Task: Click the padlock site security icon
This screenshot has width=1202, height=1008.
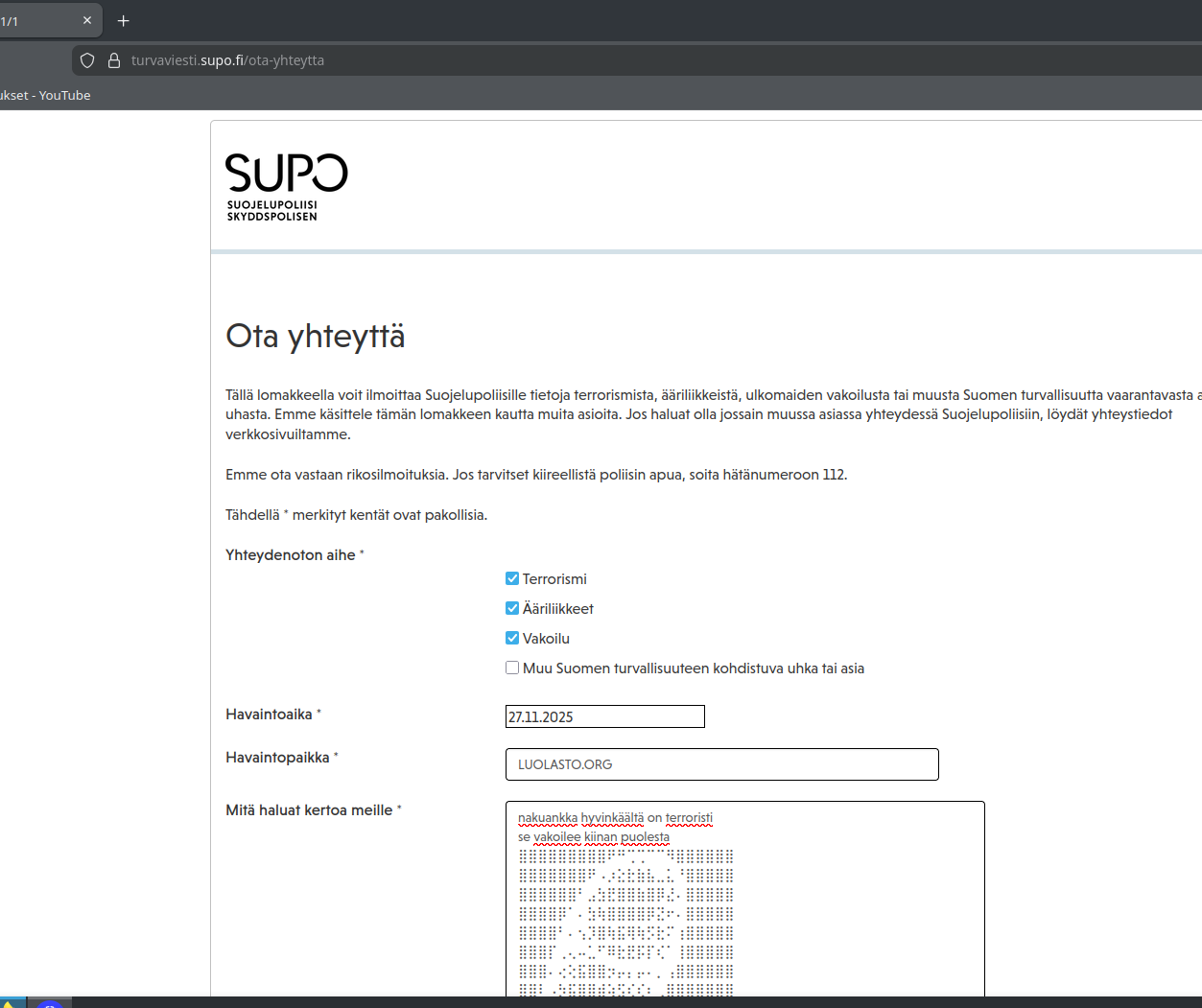Action: pyautogui.click(x=113, y=60)
